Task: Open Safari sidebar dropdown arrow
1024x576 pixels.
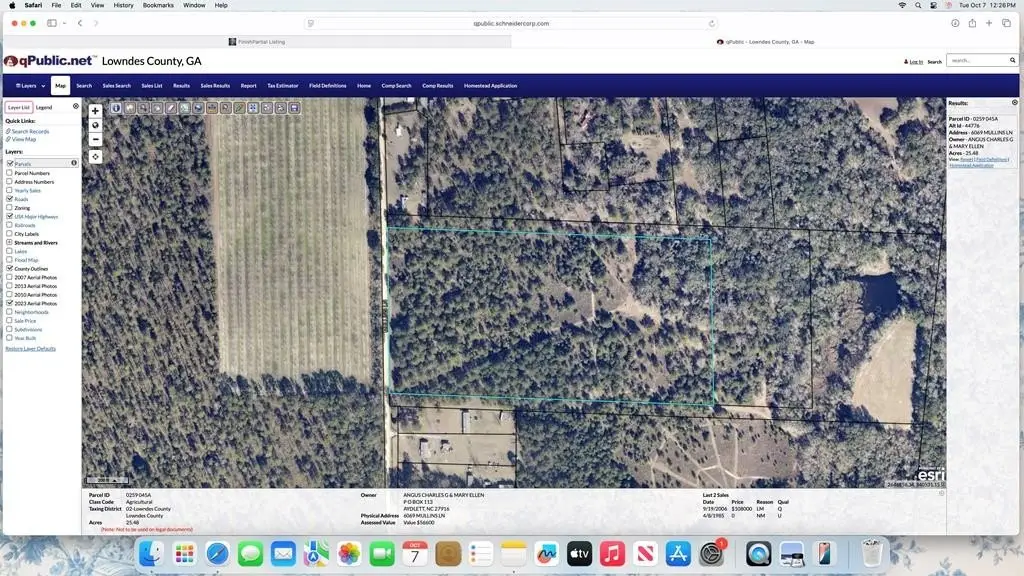Action: pos(65,23)
